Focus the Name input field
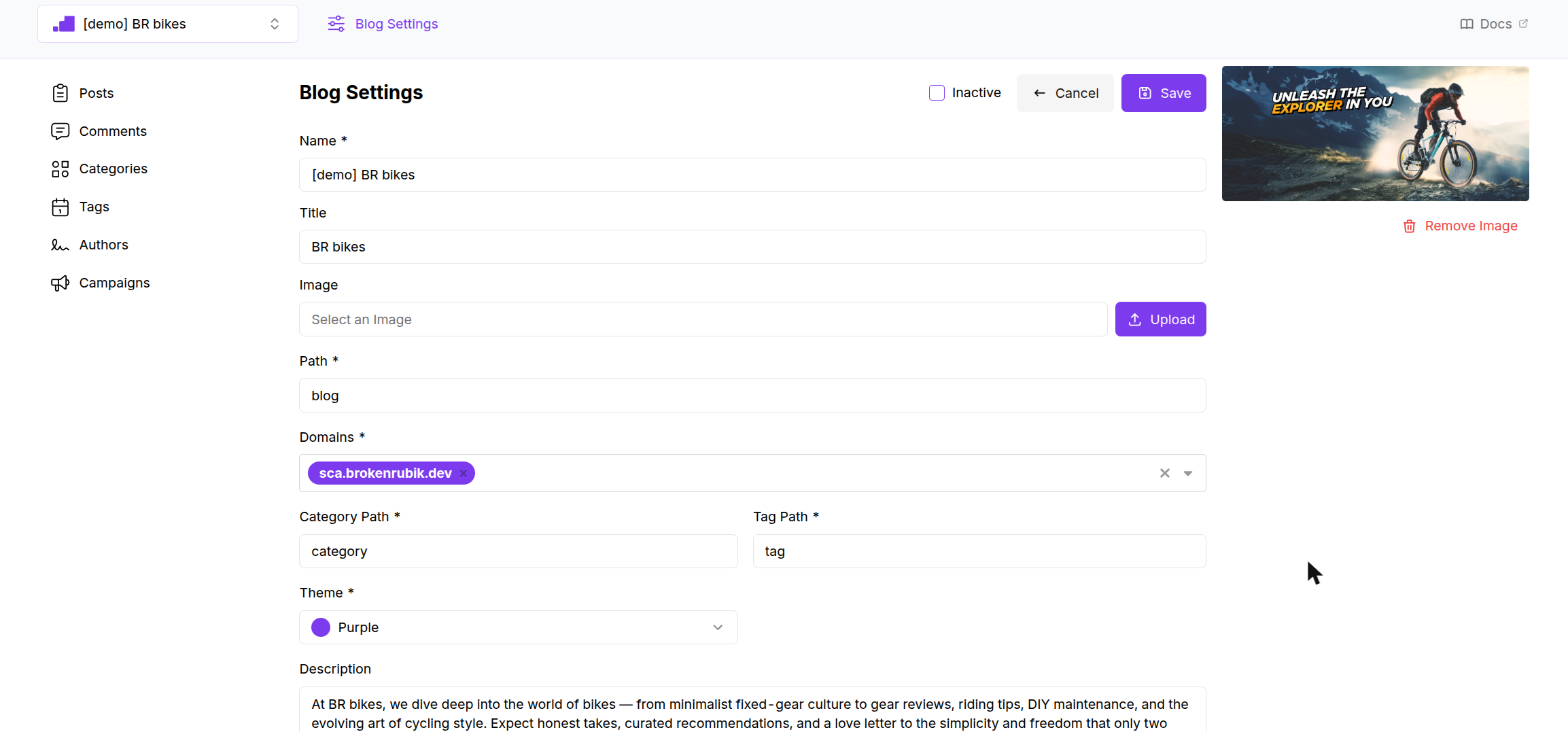 click(x=752, y=174)
